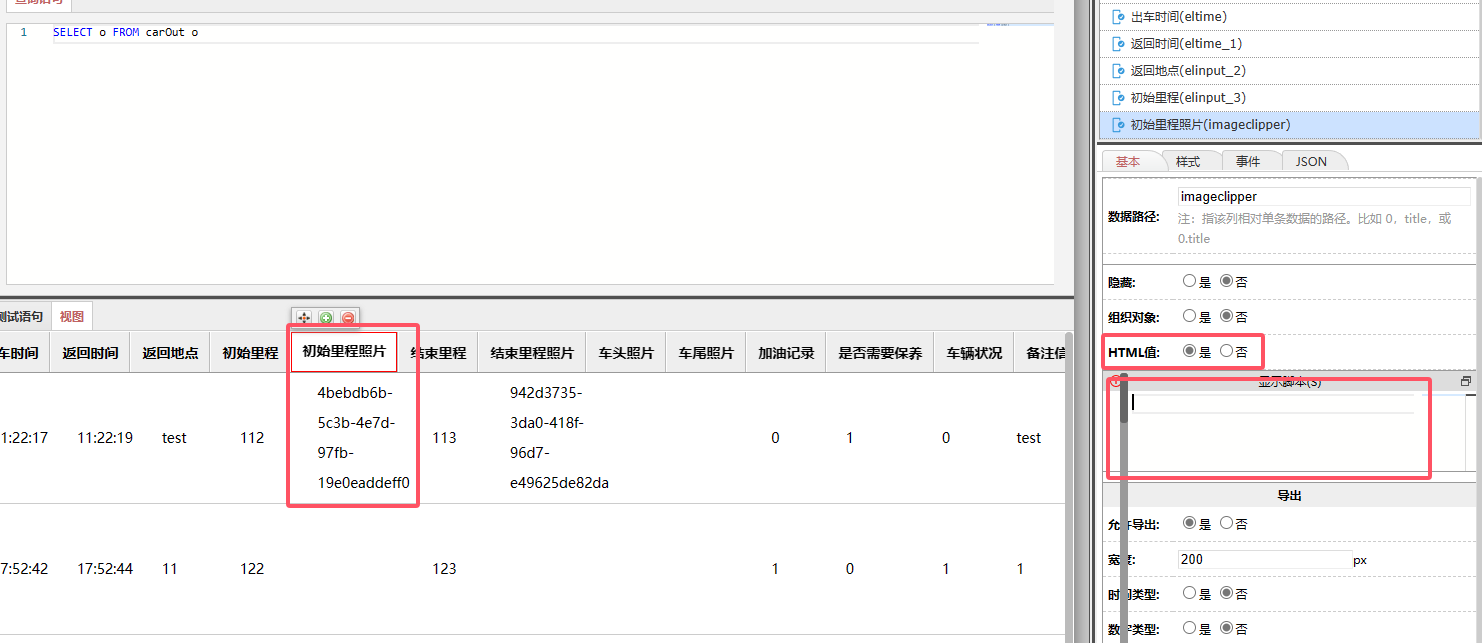The image size is (1482, 643).
Task: Click the 122 initial mileage cell
Action: tap(252, 569)
